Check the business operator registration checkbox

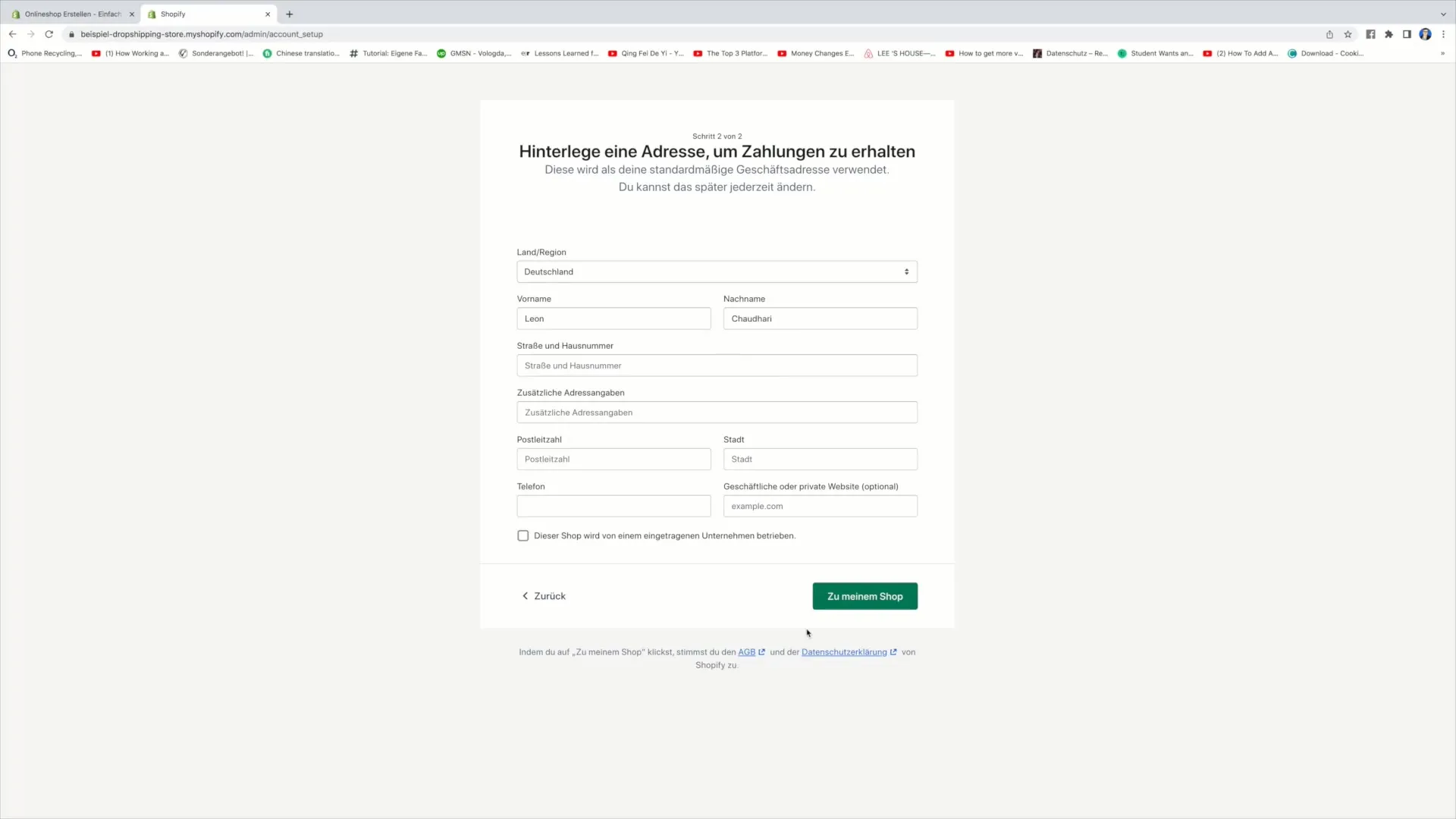[x=523, y=535]
